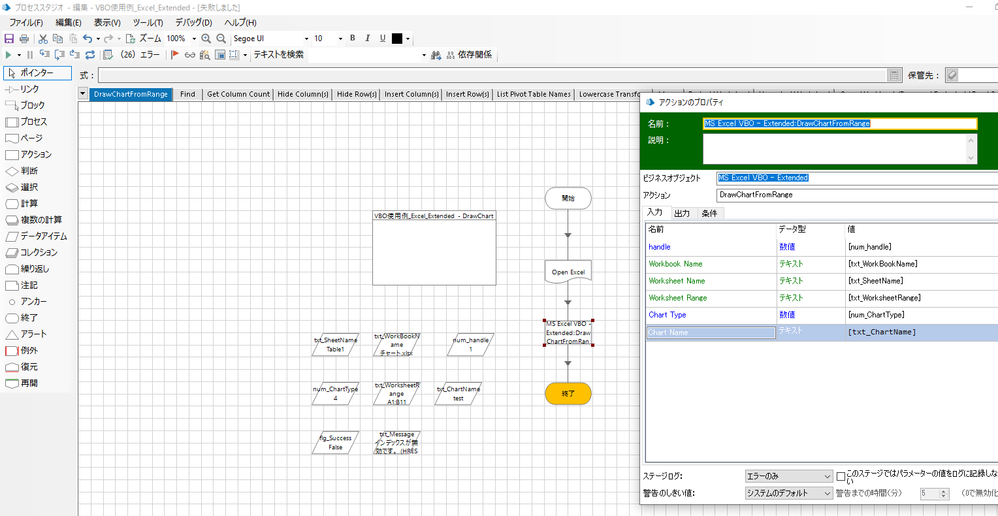Open the warning threshold dropdown

789,493
